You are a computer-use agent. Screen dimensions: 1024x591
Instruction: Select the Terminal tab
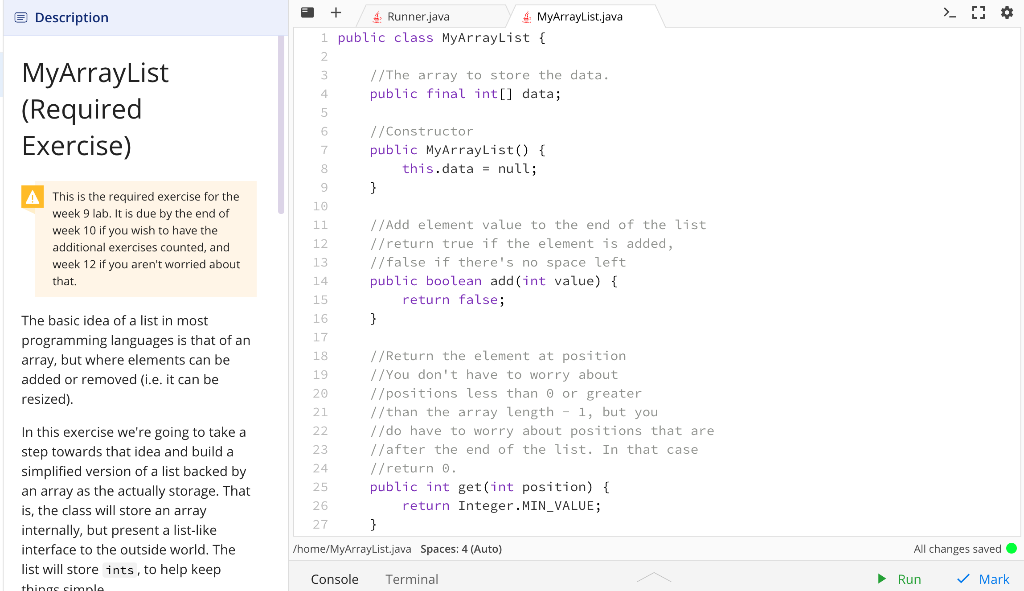point(411,579)
